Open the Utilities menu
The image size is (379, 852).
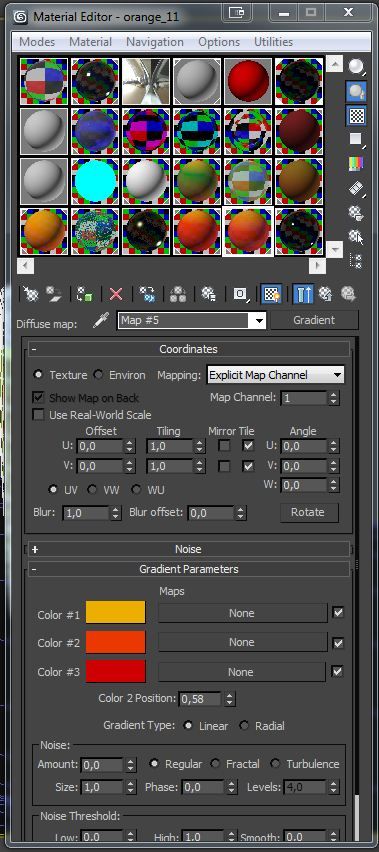pos(273,42)
